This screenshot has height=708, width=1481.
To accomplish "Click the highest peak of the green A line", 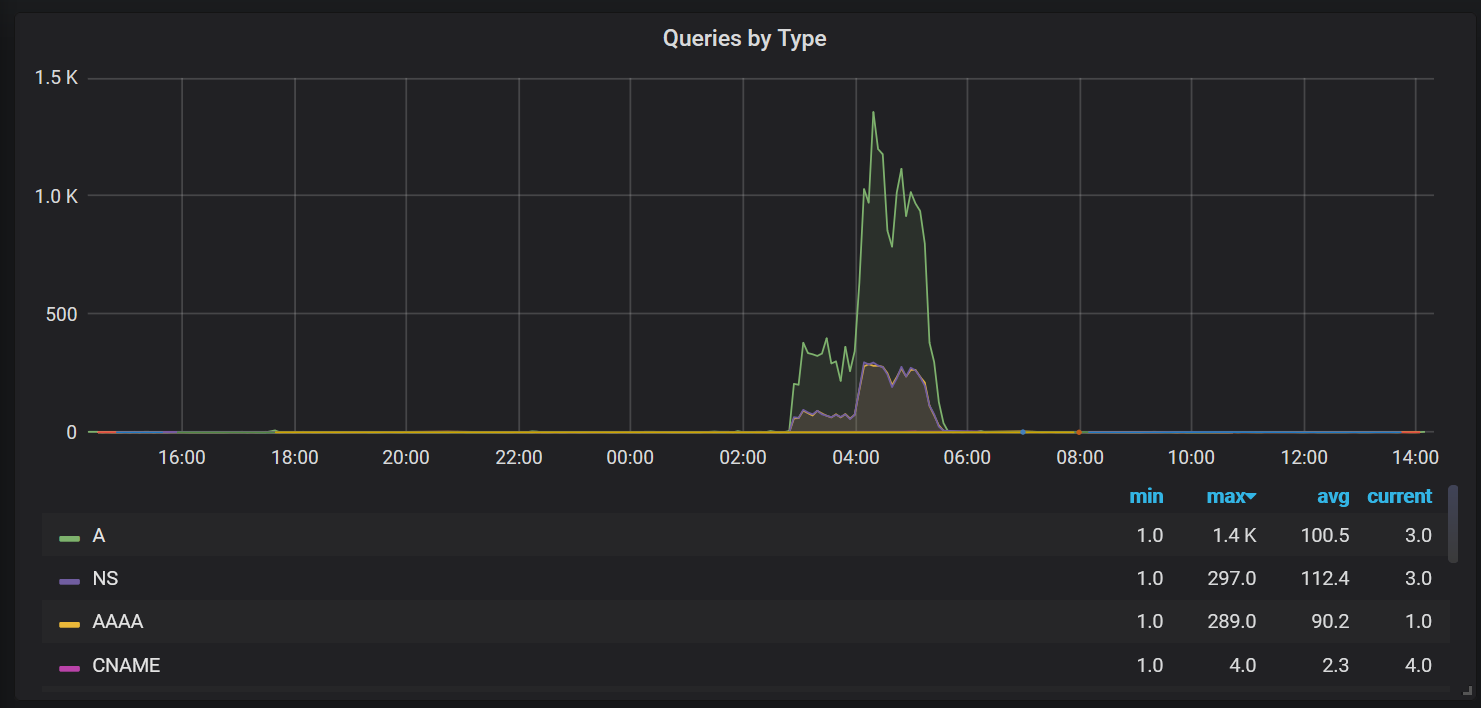I will tap(873, 112).
